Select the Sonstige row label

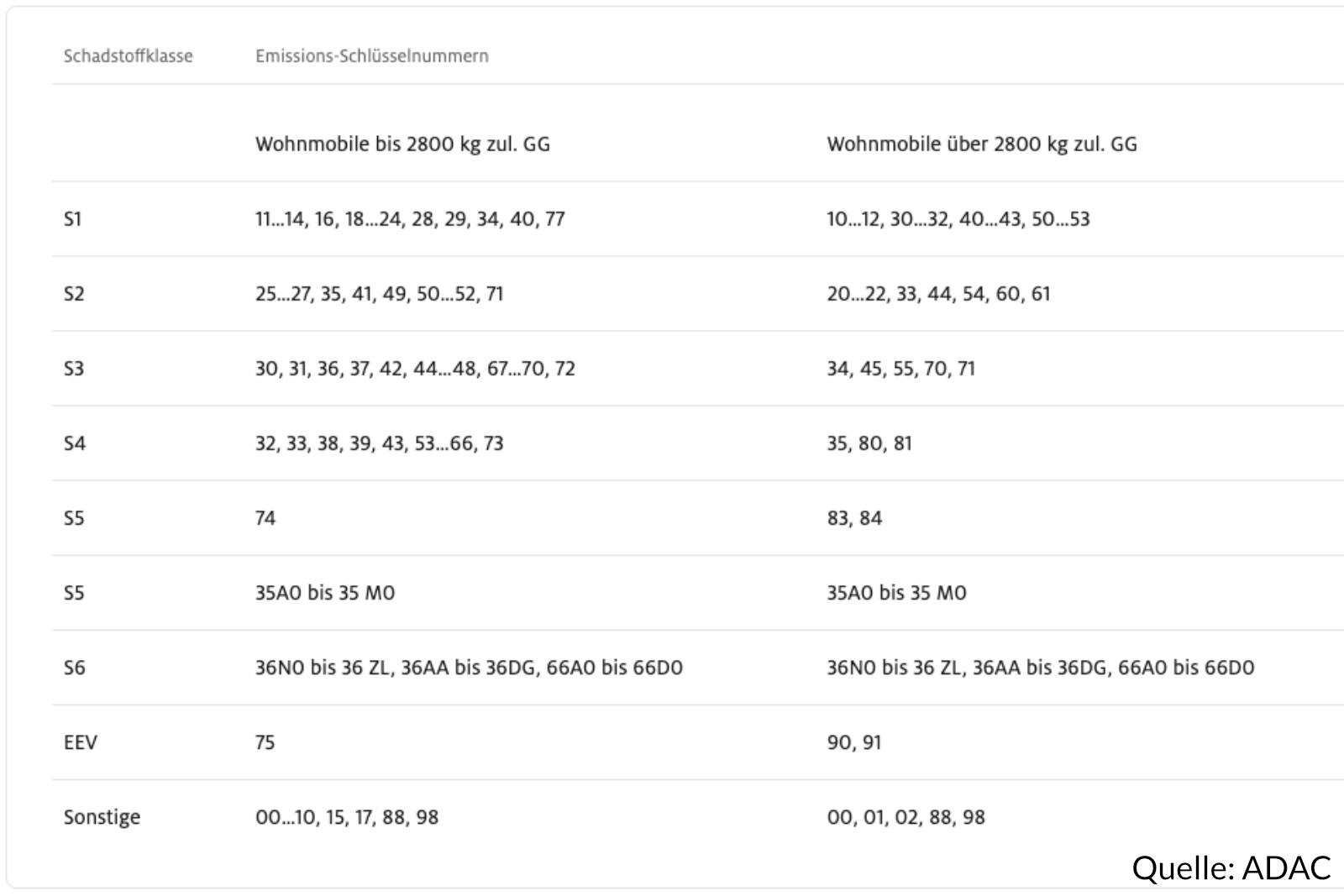click(x=102, y=817)
